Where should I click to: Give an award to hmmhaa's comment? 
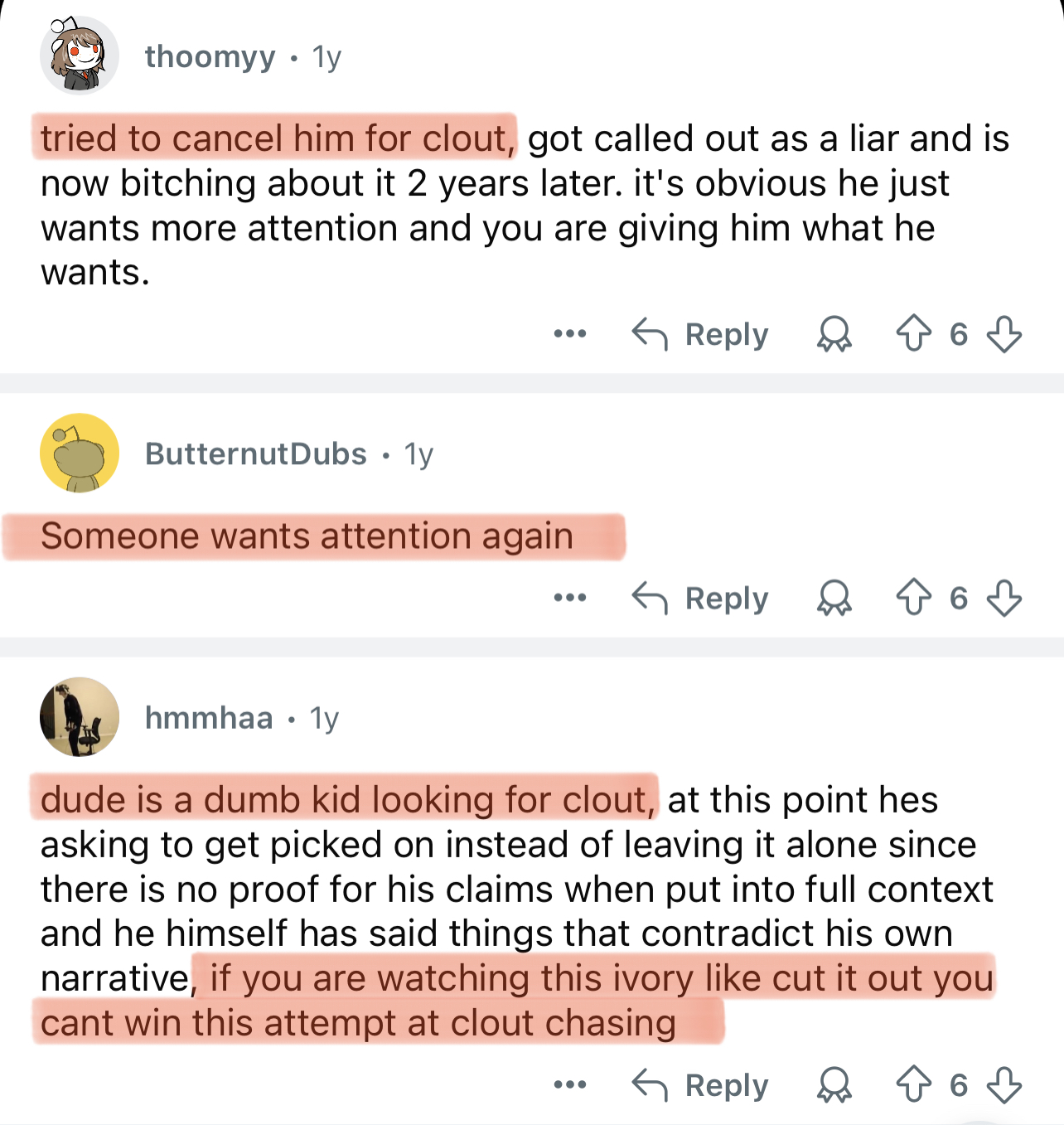[x=834, y=1084]
